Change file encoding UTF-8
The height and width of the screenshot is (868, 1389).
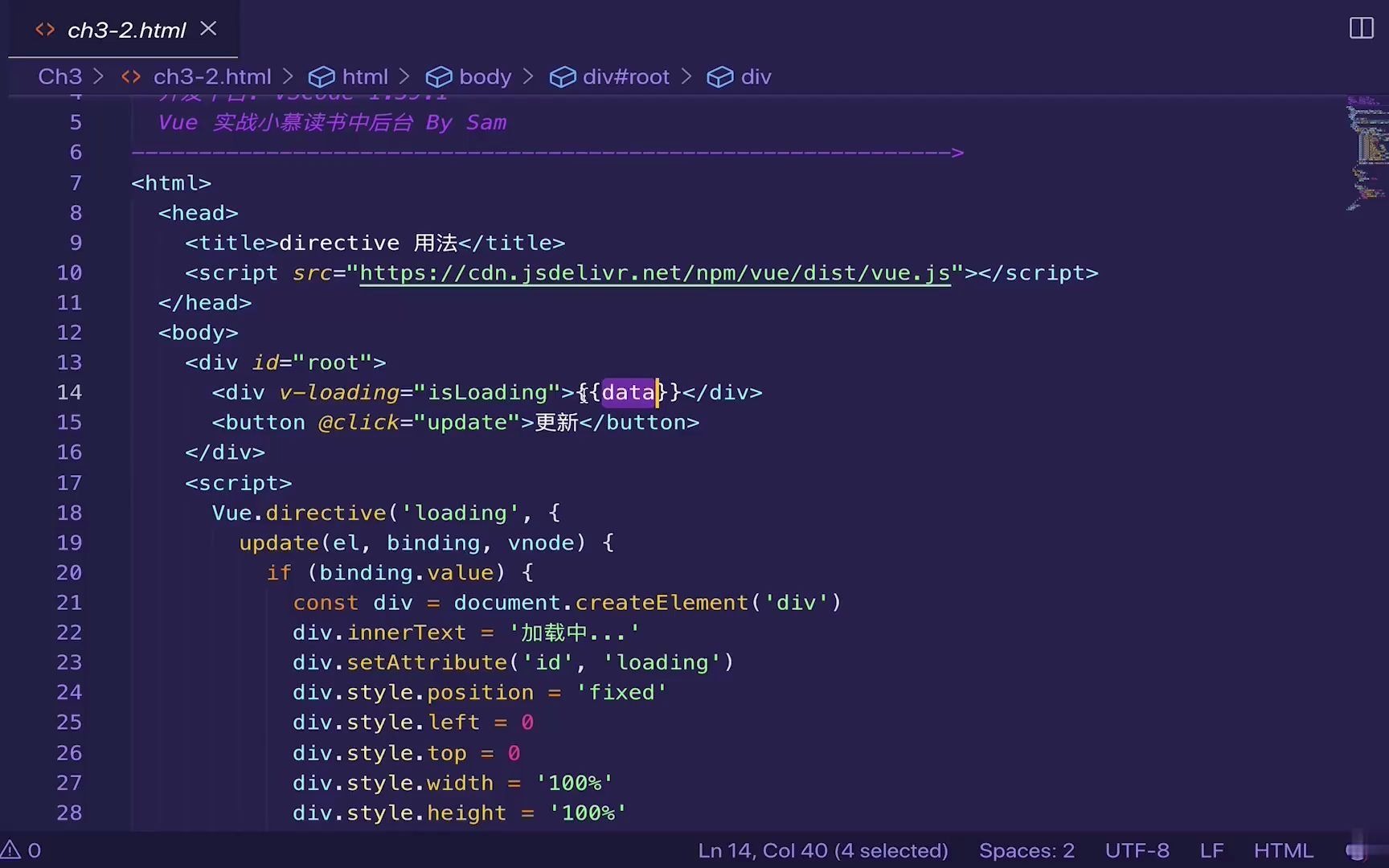(x=1137, y=850)
